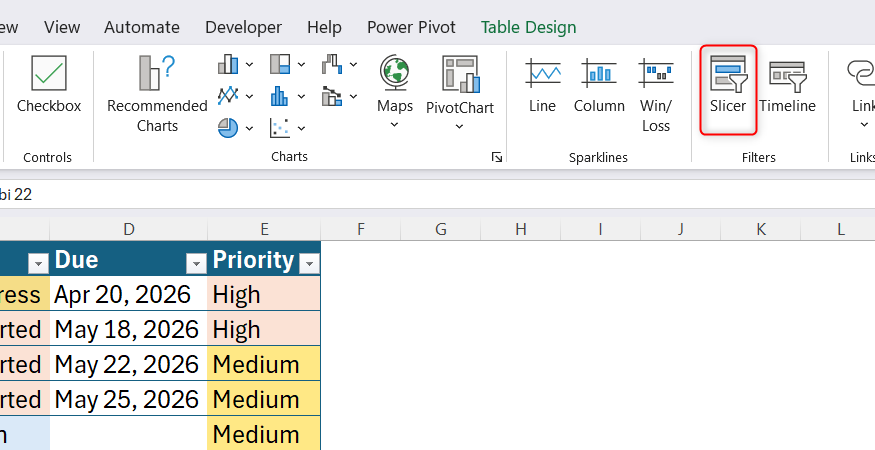Open Recommended Charts
The height and width of the screenshot is (450, 875).
click(x=157, y=94)
